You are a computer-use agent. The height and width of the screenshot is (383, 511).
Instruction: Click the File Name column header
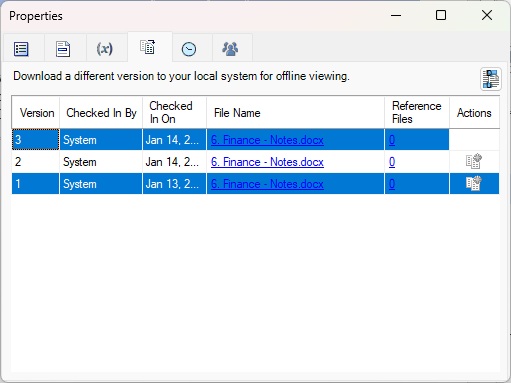(295, 112)
